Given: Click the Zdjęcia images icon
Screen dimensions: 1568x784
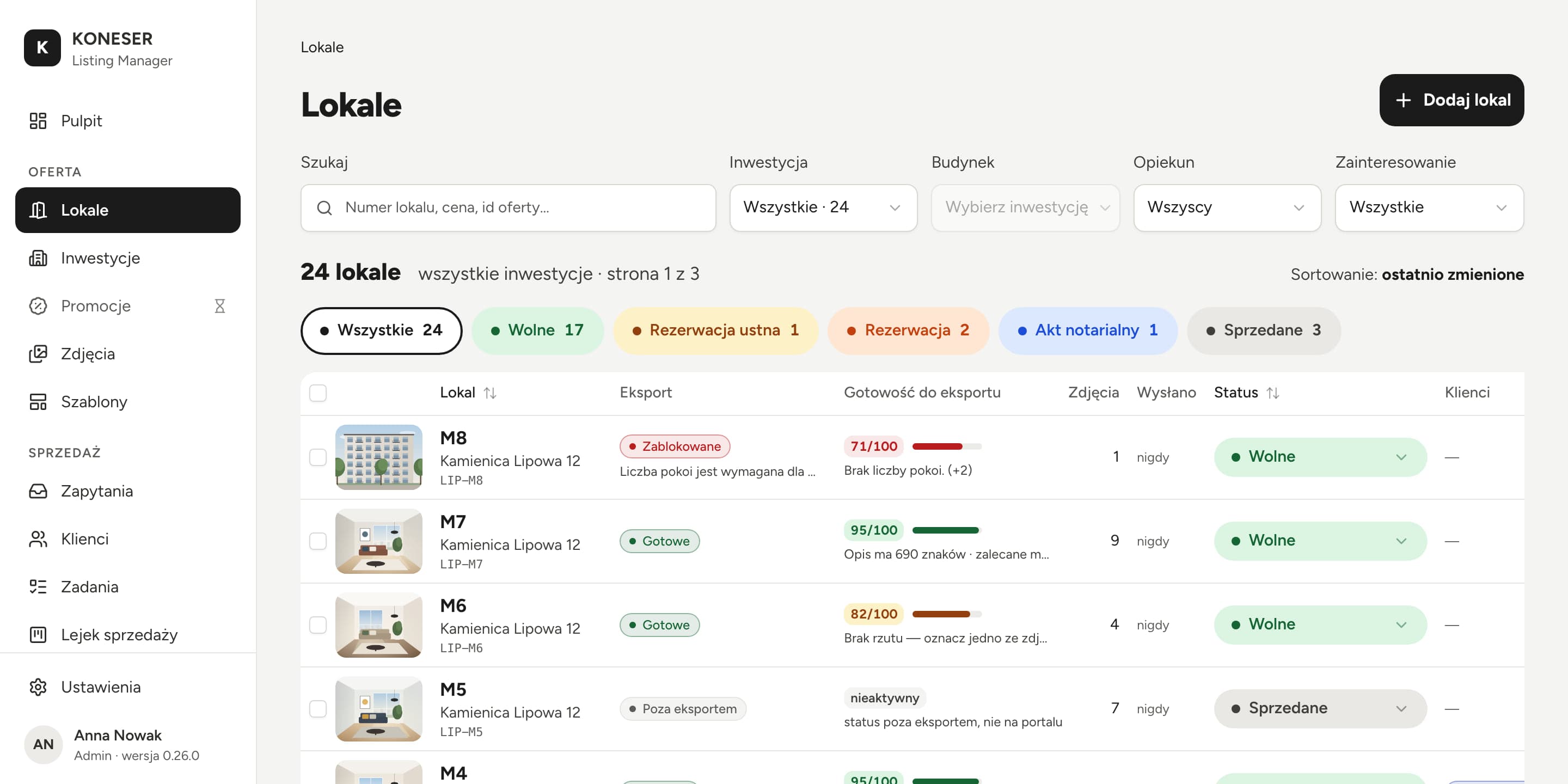Looking at the screenshot, I should point(38,354).
